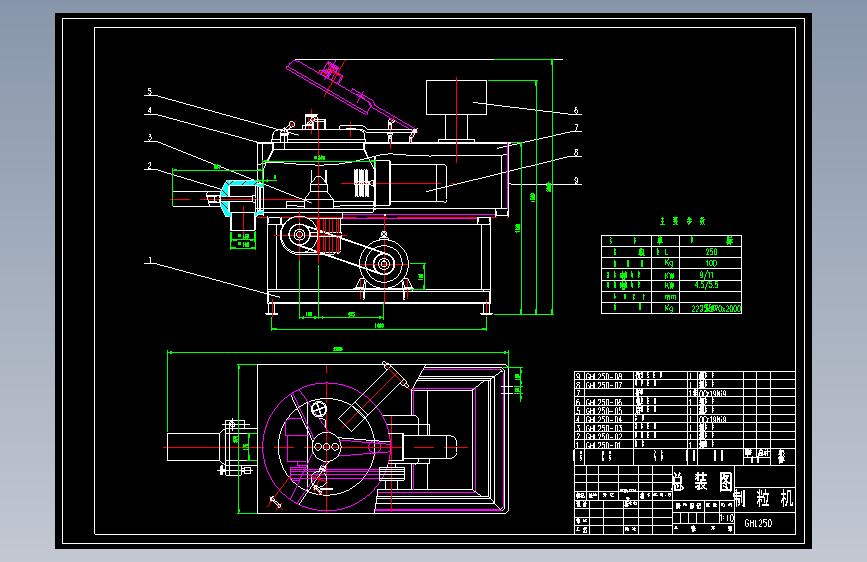867x562 pixels.
Task: Click part code GHL250-01 in parts list
Action: point(604,445)
